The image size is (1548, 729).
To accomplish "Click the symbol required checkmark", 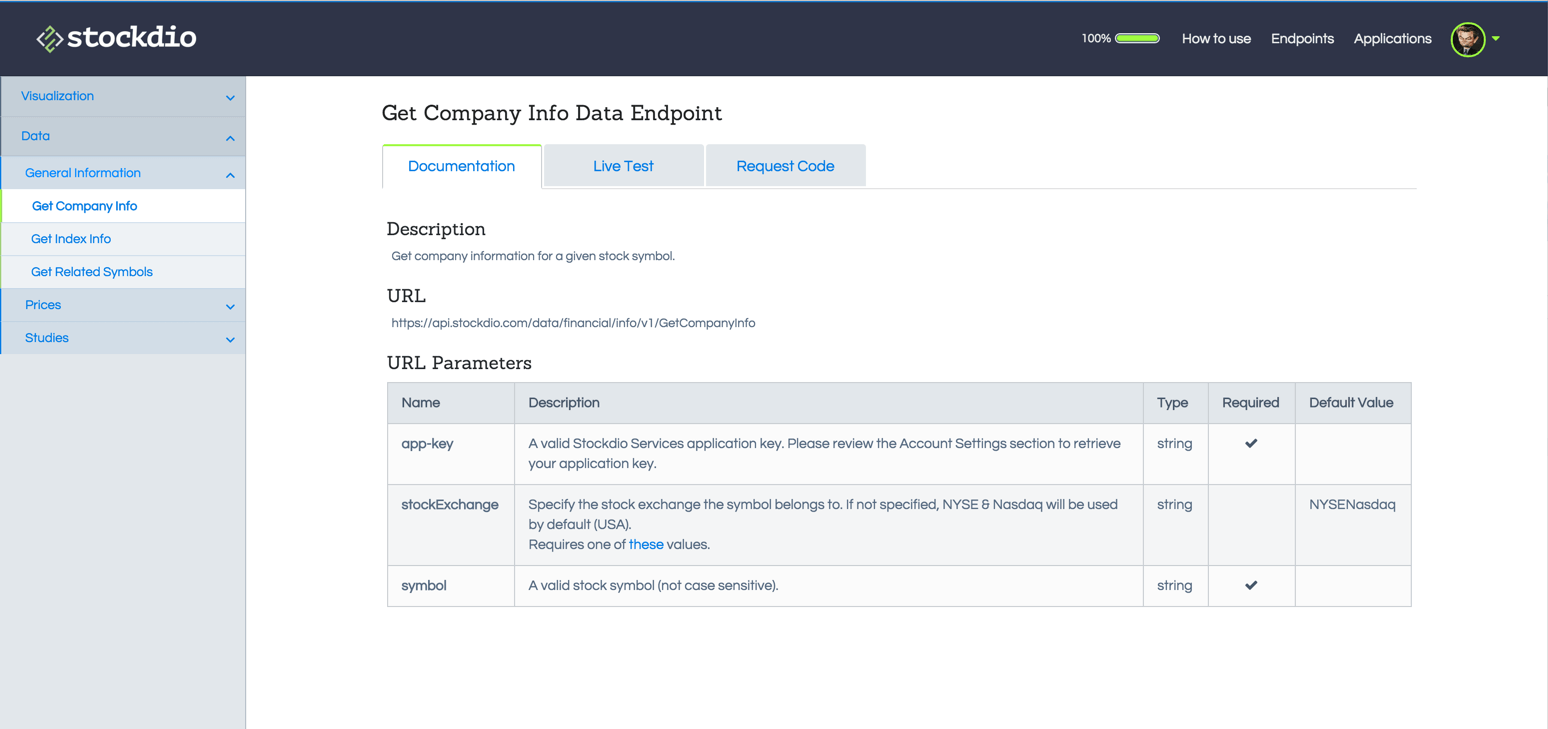I will pyautogui.click(x=1251, y=585).
